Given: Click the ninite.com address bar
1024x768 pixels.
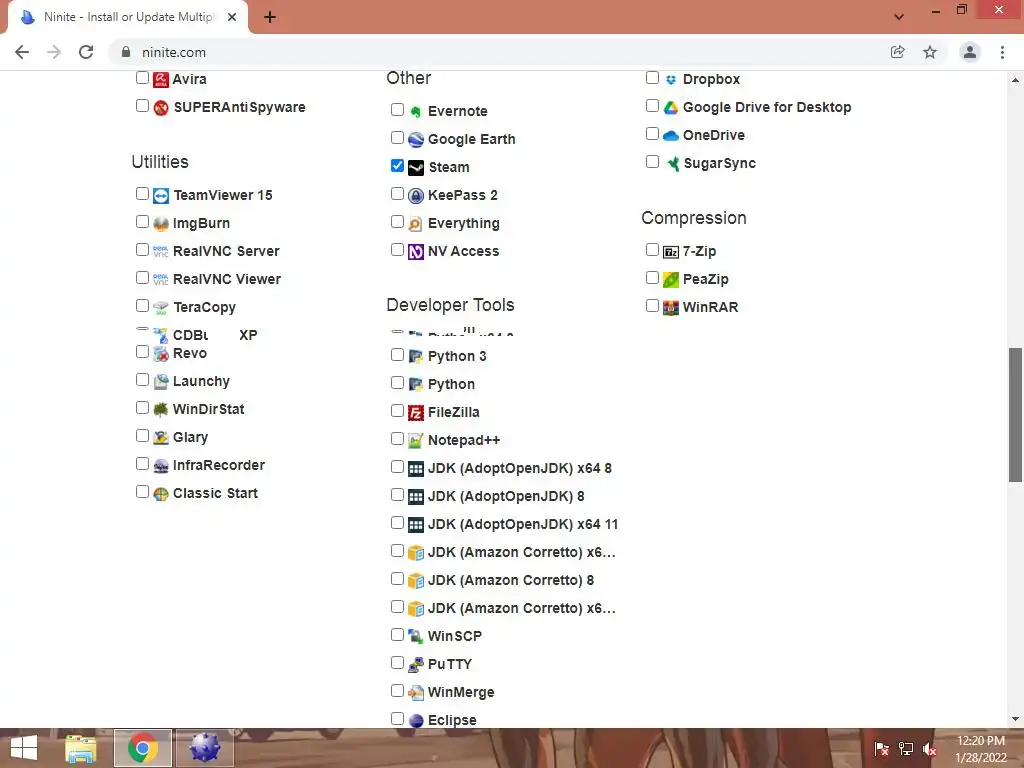Looking at the screenshot, I should coord(500,52).
